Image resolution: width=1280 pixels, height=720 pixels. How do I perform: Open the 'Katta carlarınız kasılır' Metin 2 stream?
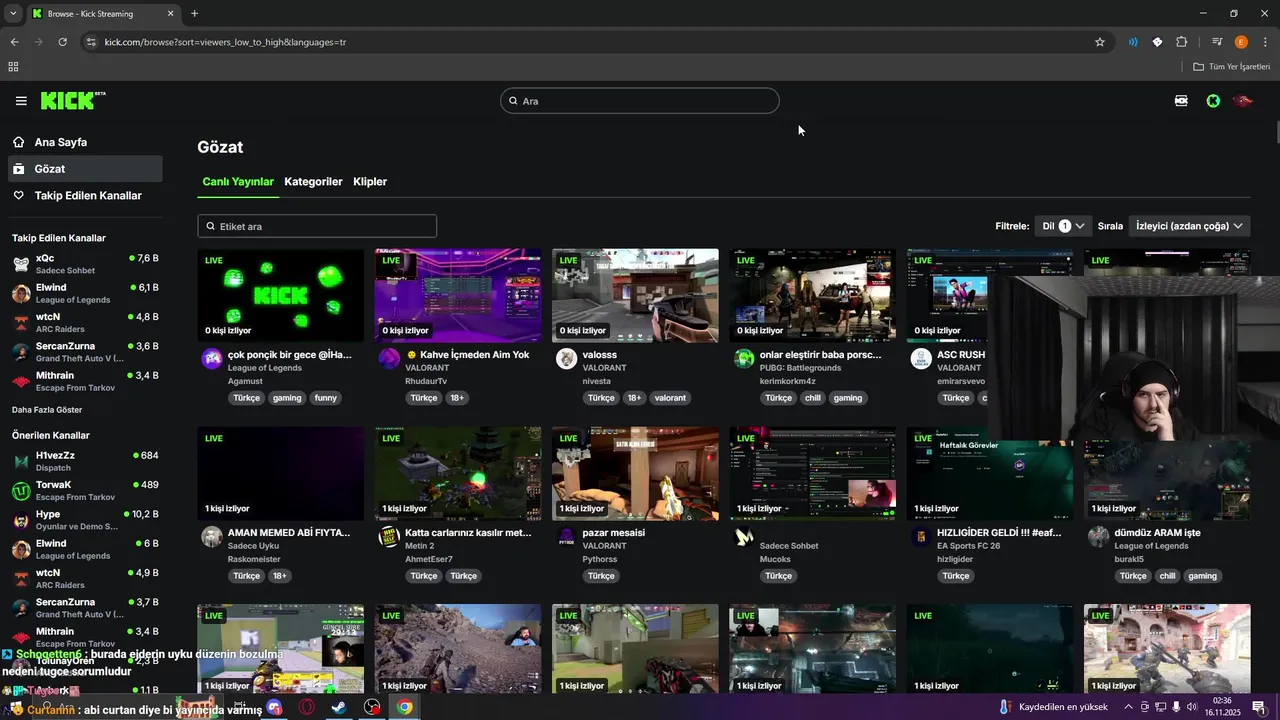pos(458,473)
